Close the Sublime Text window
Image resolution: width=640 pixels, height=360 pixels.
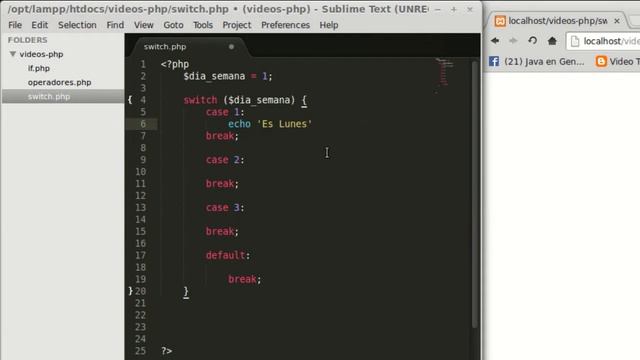470,9
